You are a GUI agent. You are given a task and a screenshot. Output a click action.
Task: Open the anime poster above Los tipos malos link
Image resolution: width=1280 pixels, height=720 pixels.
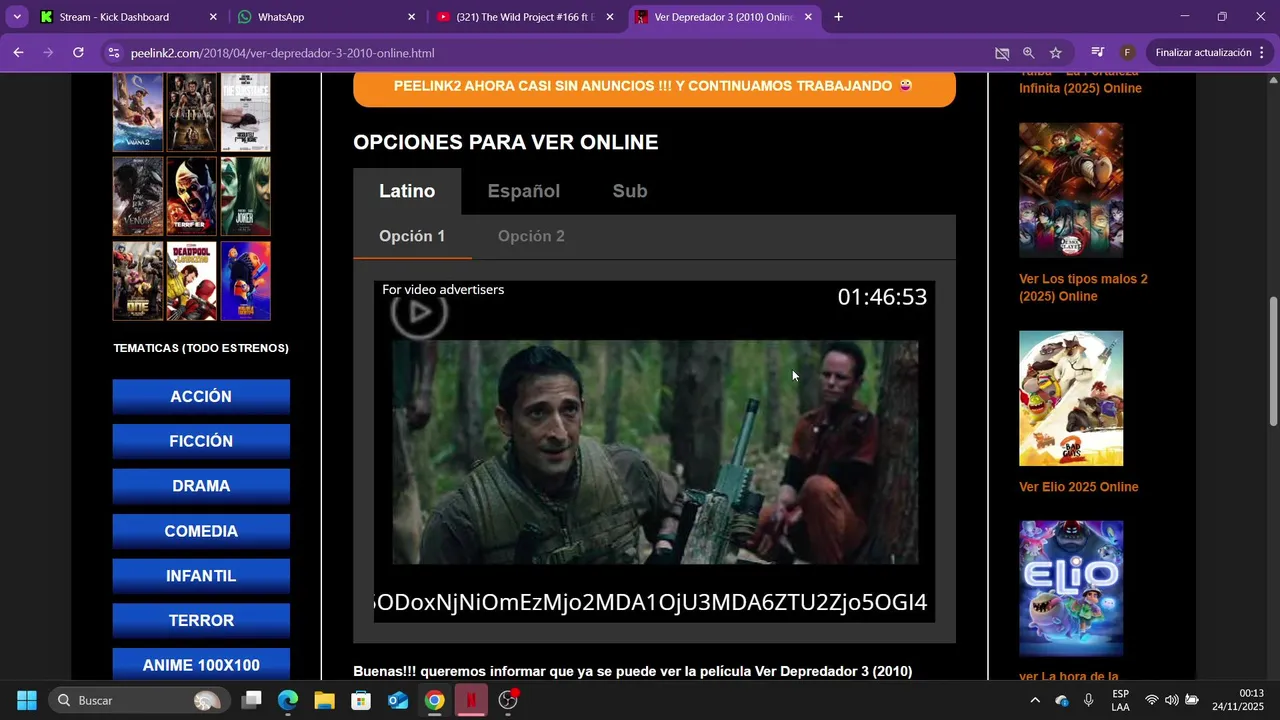1071,190
